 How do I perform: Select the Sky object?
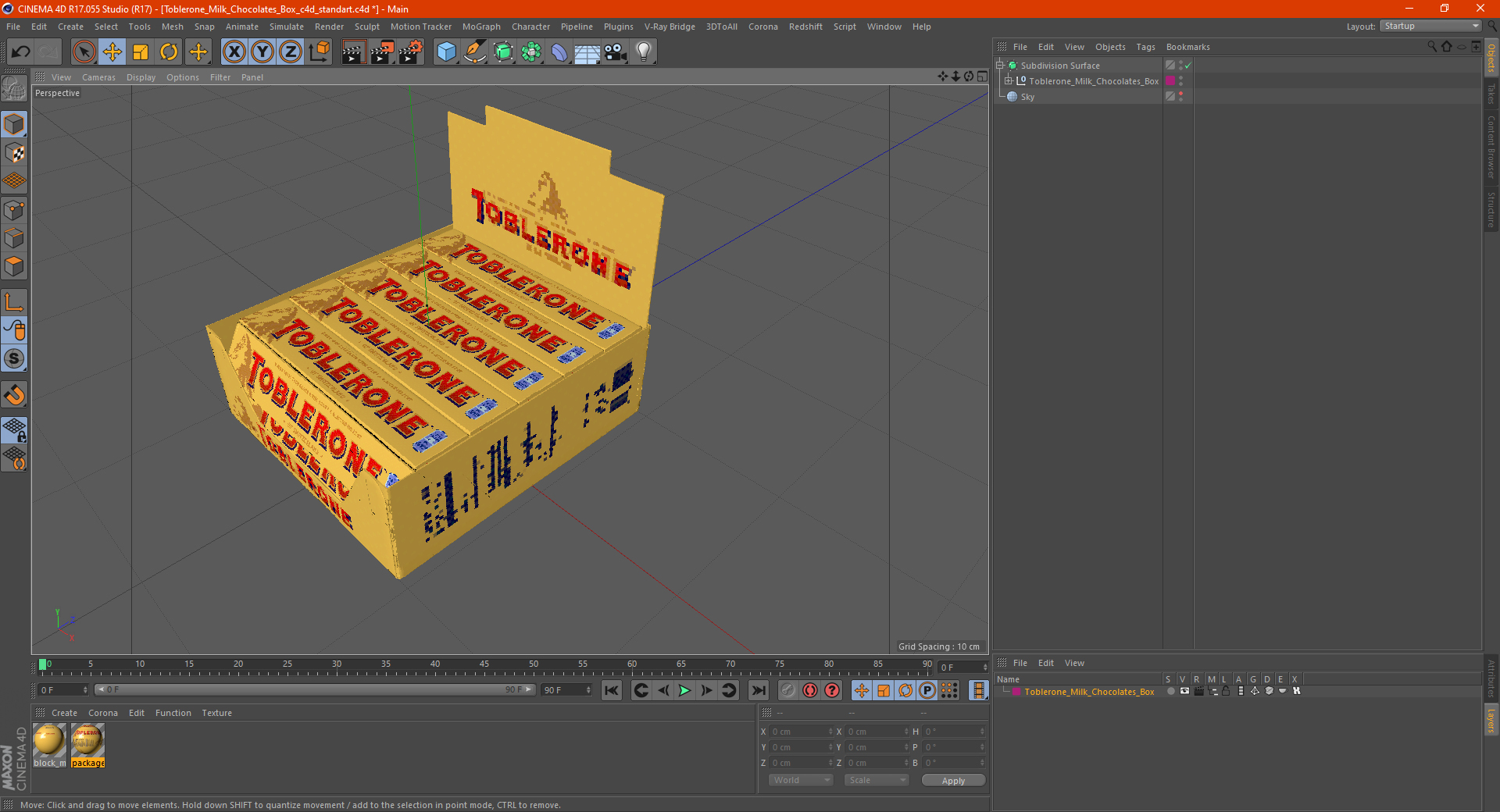(x=1027, y=97)
